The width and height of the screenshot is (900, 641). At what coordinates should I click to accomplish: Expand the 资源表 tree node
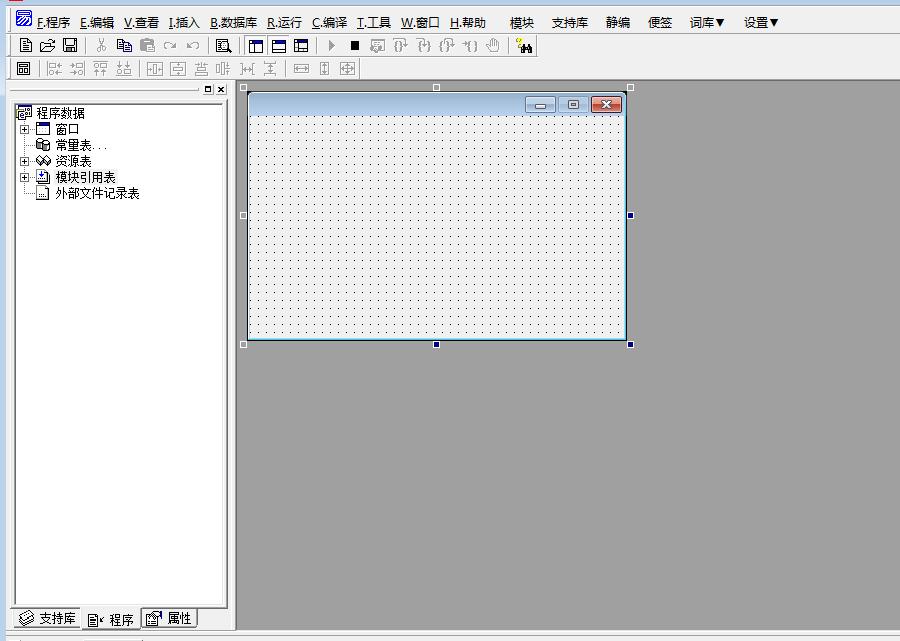point(25,161)
